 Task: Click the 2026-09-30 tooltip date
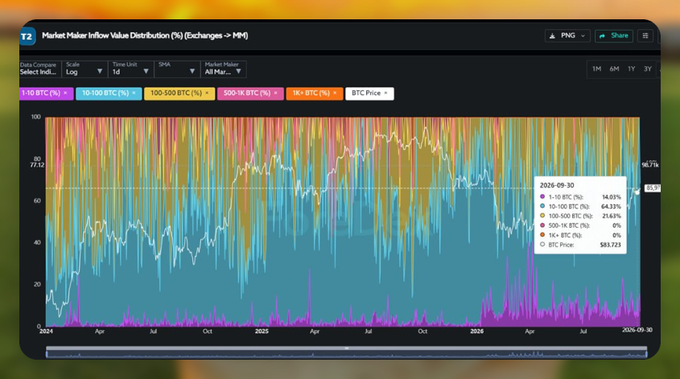coord(557,185)
